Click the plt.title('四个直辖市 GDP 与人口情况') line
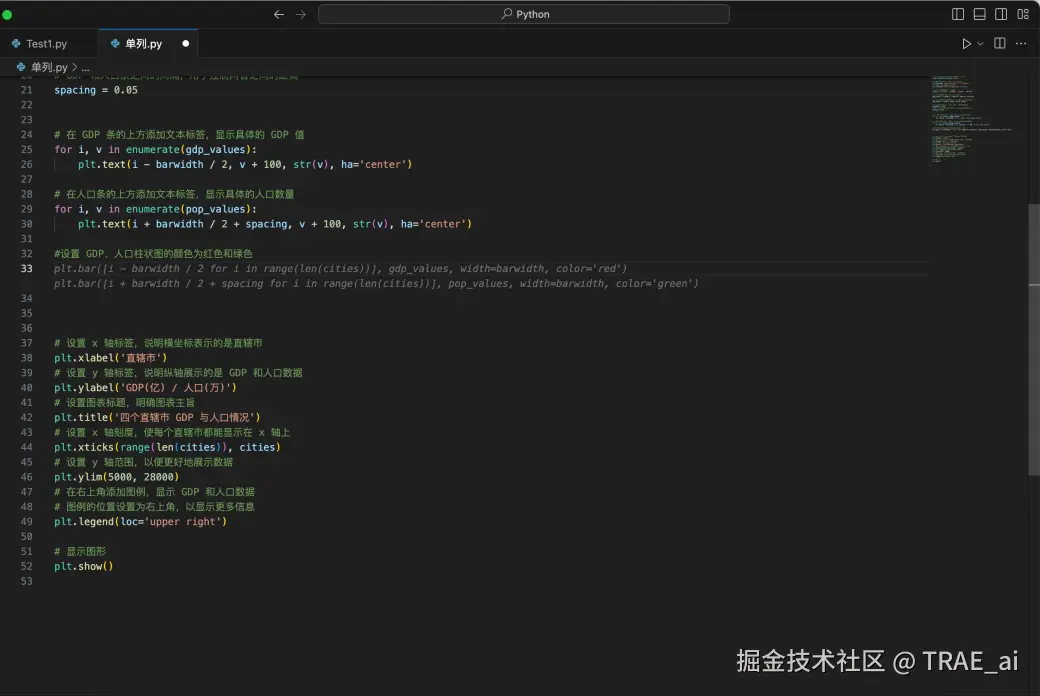This screenshot has height=696, width=1040. 157,417
